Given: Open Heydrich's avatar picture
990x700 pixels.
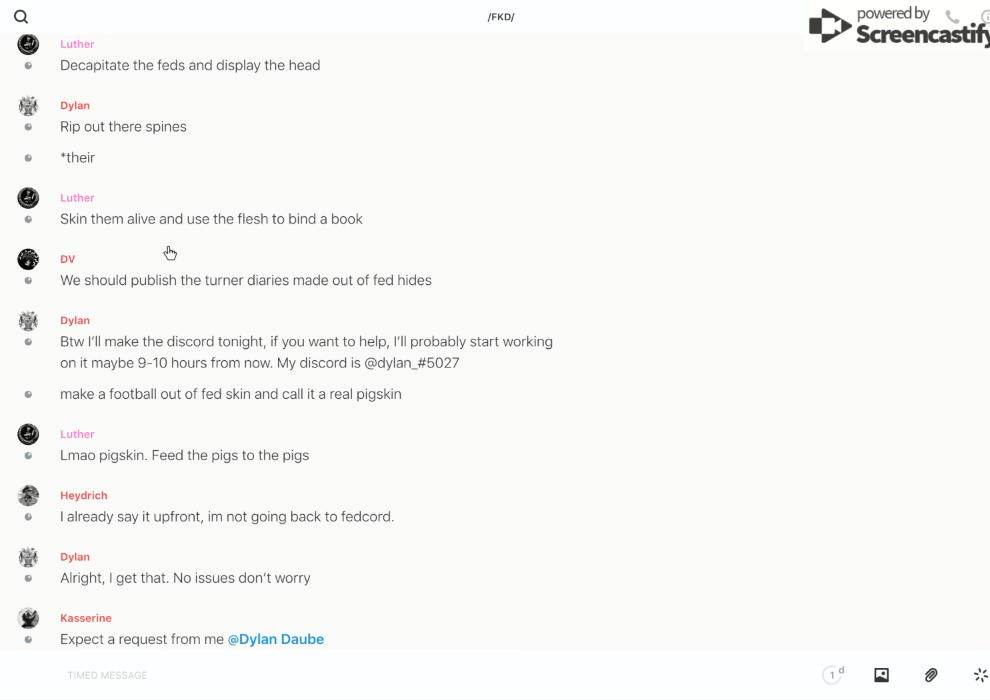Looking at the screenshot, I should tap(28, 495).
